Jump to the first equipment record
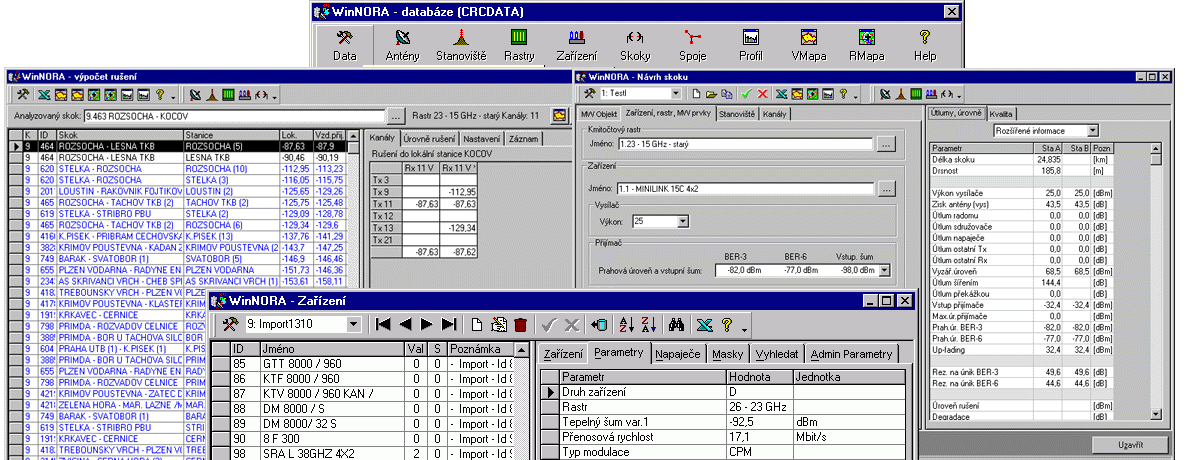The height and width of the screenshot is (460, 1200). pos(382,324)
